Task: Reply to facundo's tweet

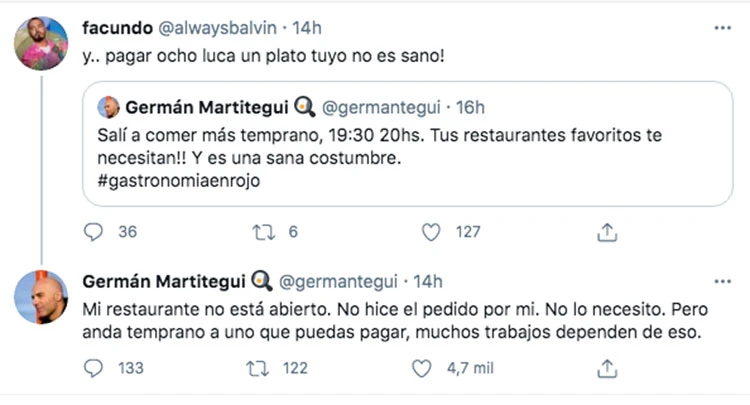Action: point(94,233)
